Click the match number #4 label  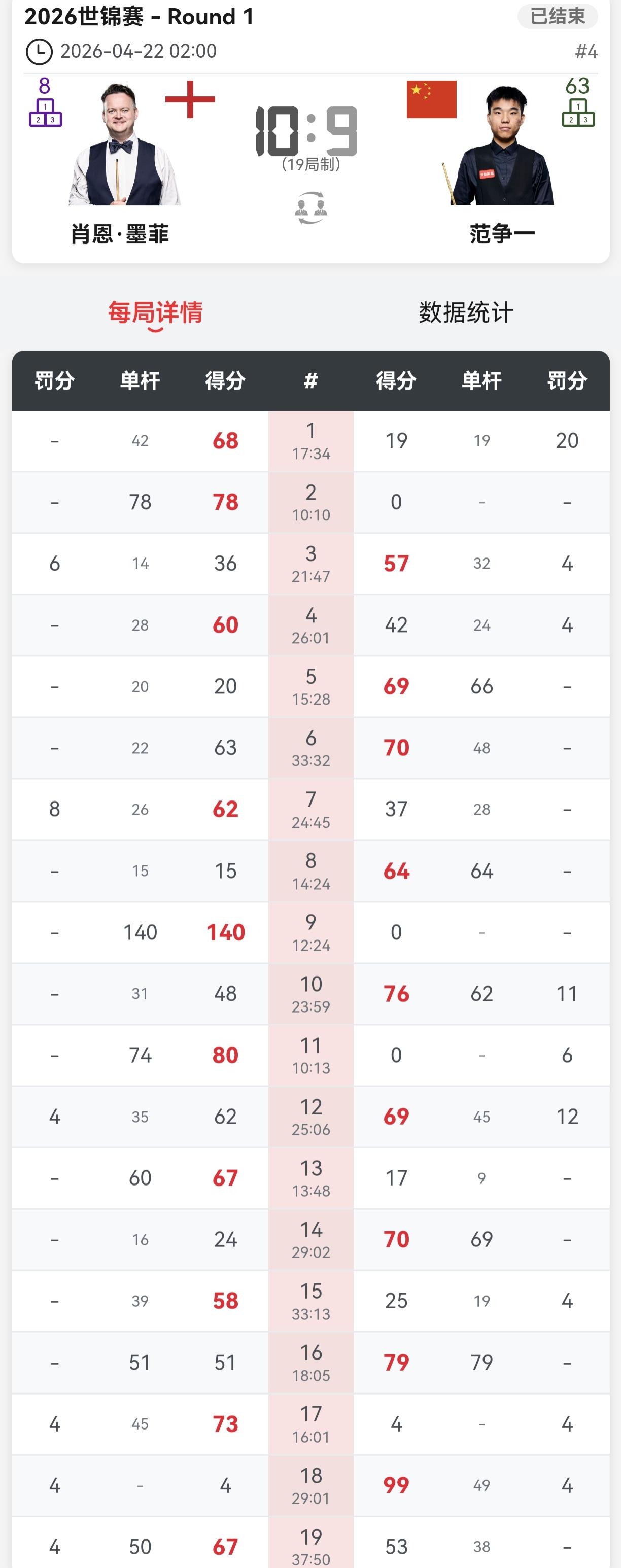tap(585, 52)
